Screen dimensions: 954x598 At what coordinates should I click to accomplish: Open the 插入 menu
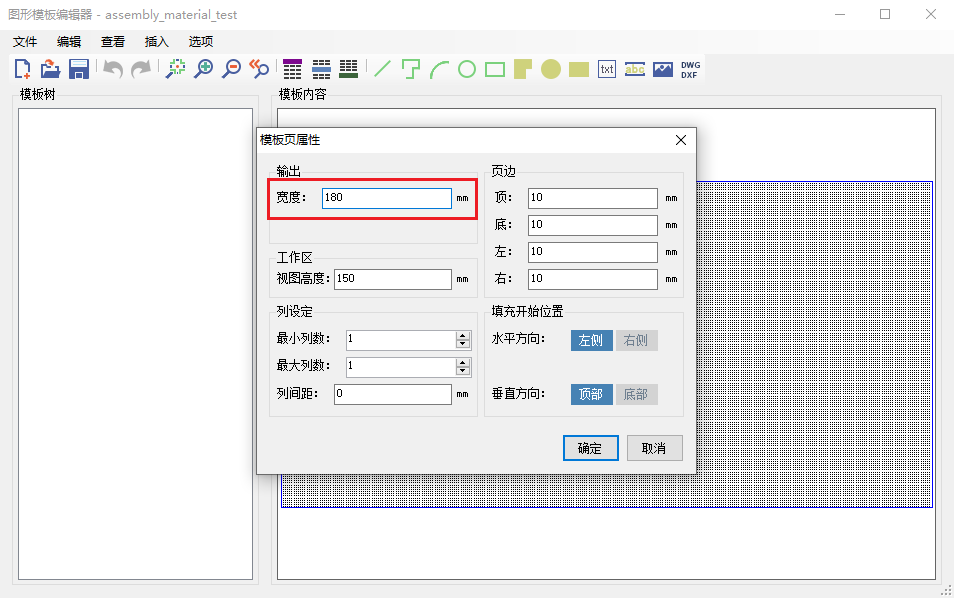(x=156, y=41)
